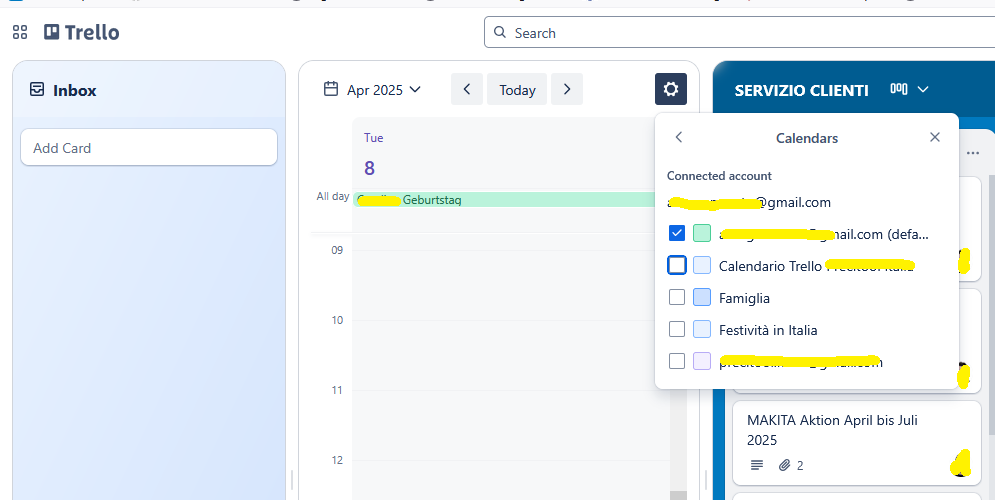Image resolution: width=995 pixels, height=500 pixels.
Task: Go to next day in planner
Action: [x=567, y=89]
